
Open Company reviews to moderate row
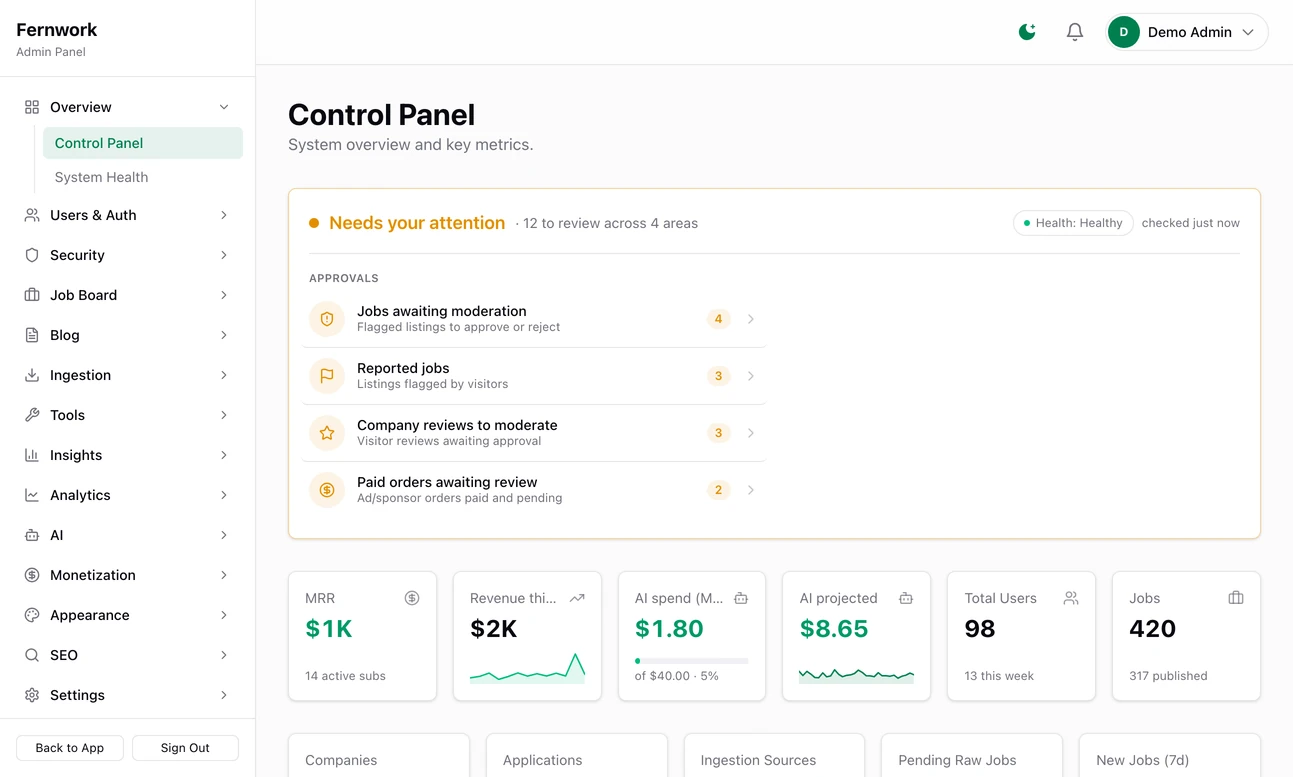pos(534,433)
